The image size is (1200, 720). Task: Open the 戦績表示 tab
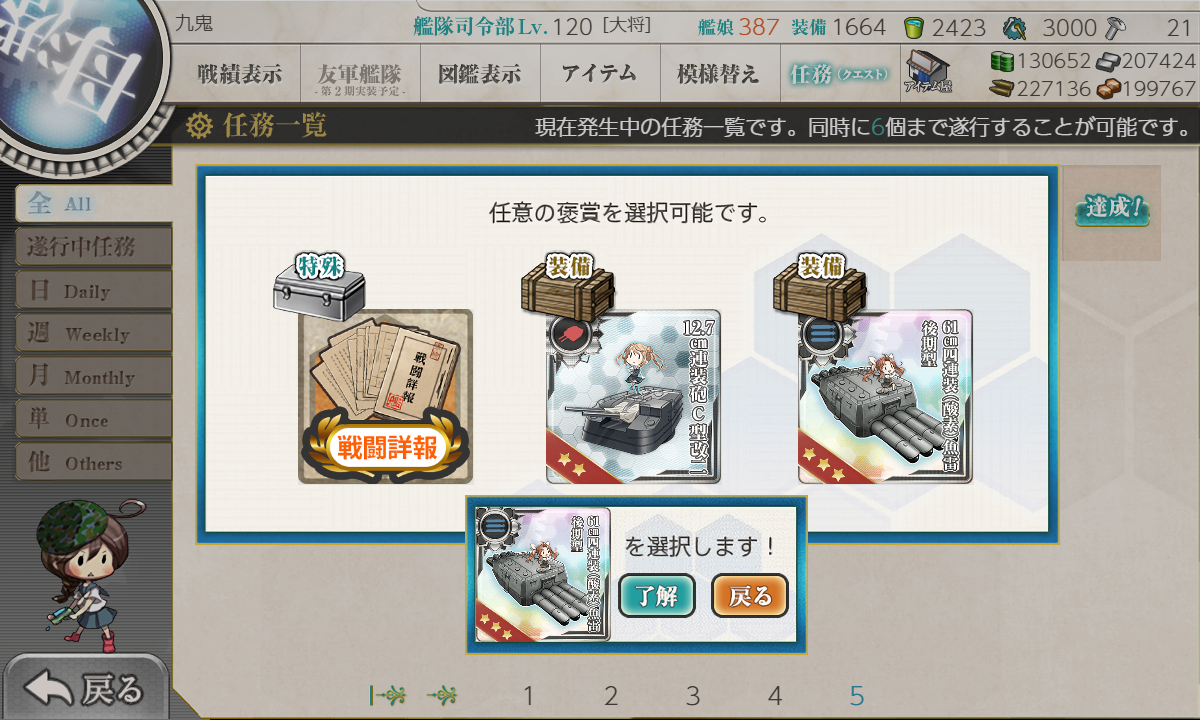point(240,73)
